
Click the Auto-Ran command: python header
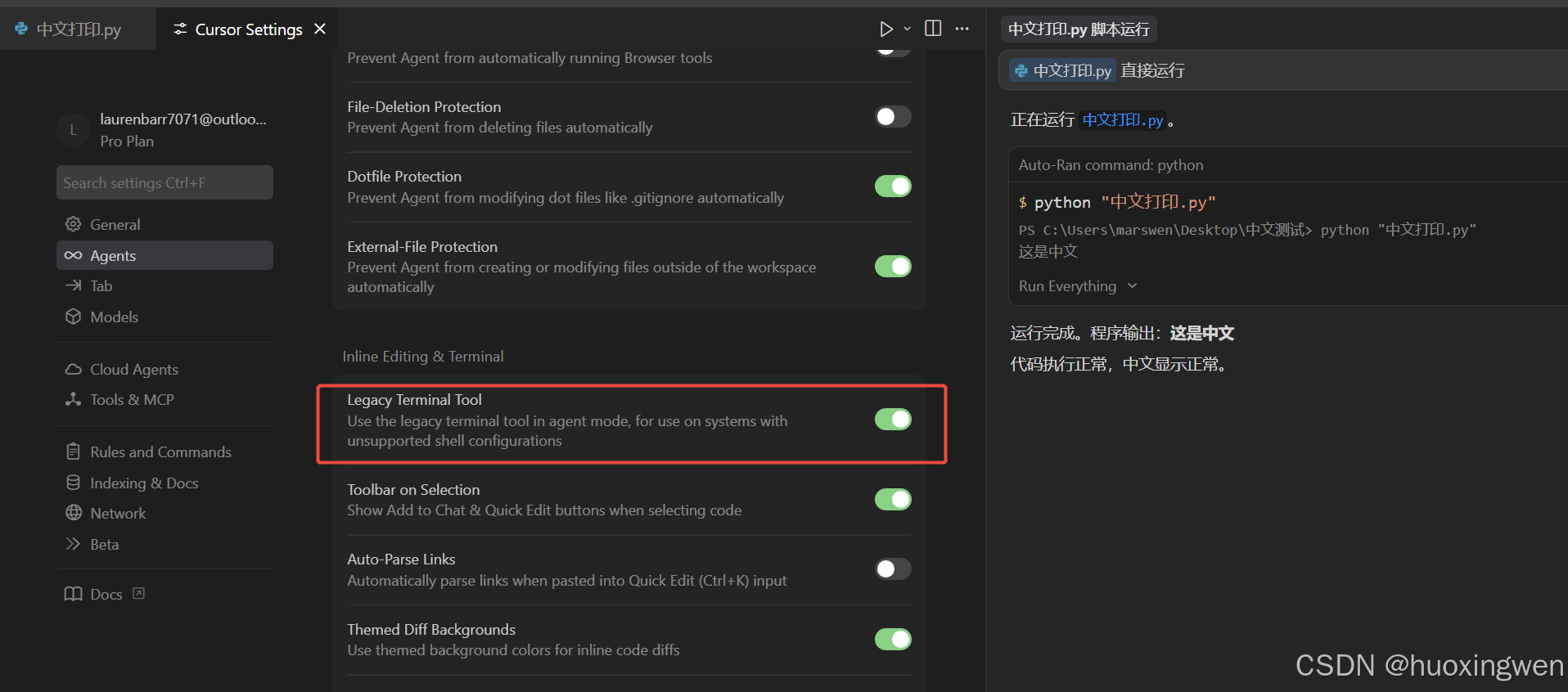(1111, 165)
